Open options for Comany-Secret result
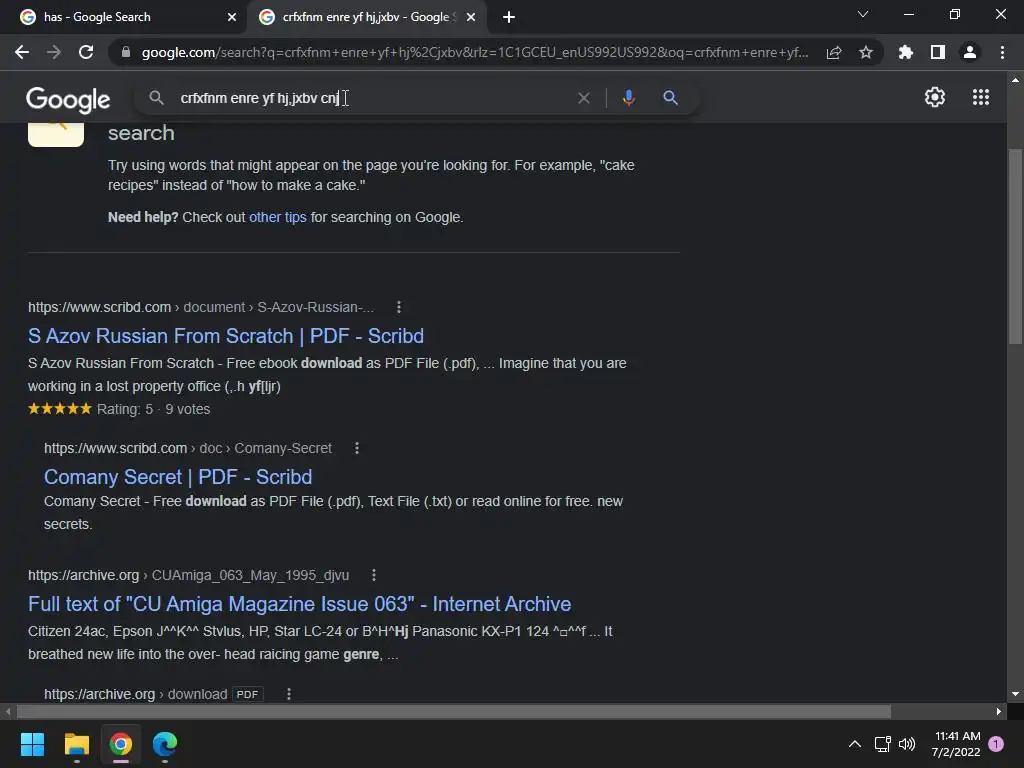The width and height of the screenshot is (1024, 768). tap(357, 448)
